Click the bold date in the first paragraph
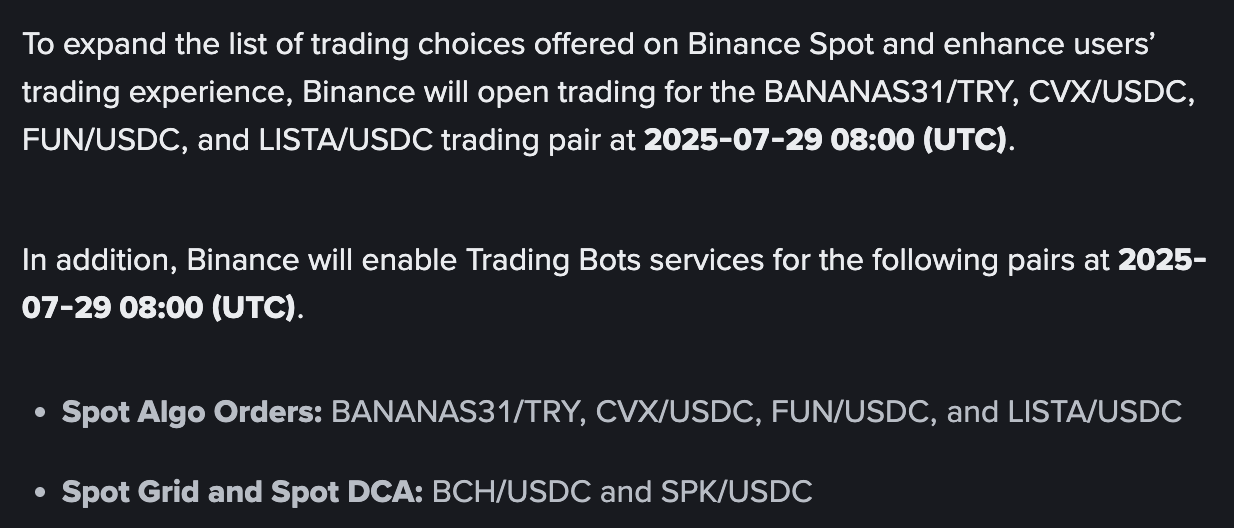1234x528 pixels. click(824, 140)
